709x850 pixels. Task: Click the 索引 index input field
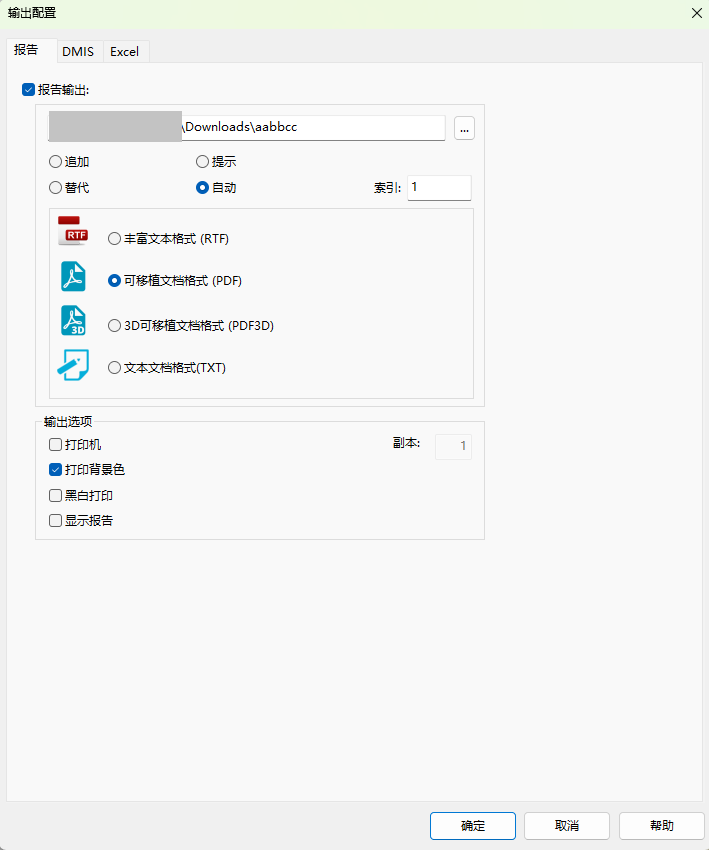coord(439,188)
